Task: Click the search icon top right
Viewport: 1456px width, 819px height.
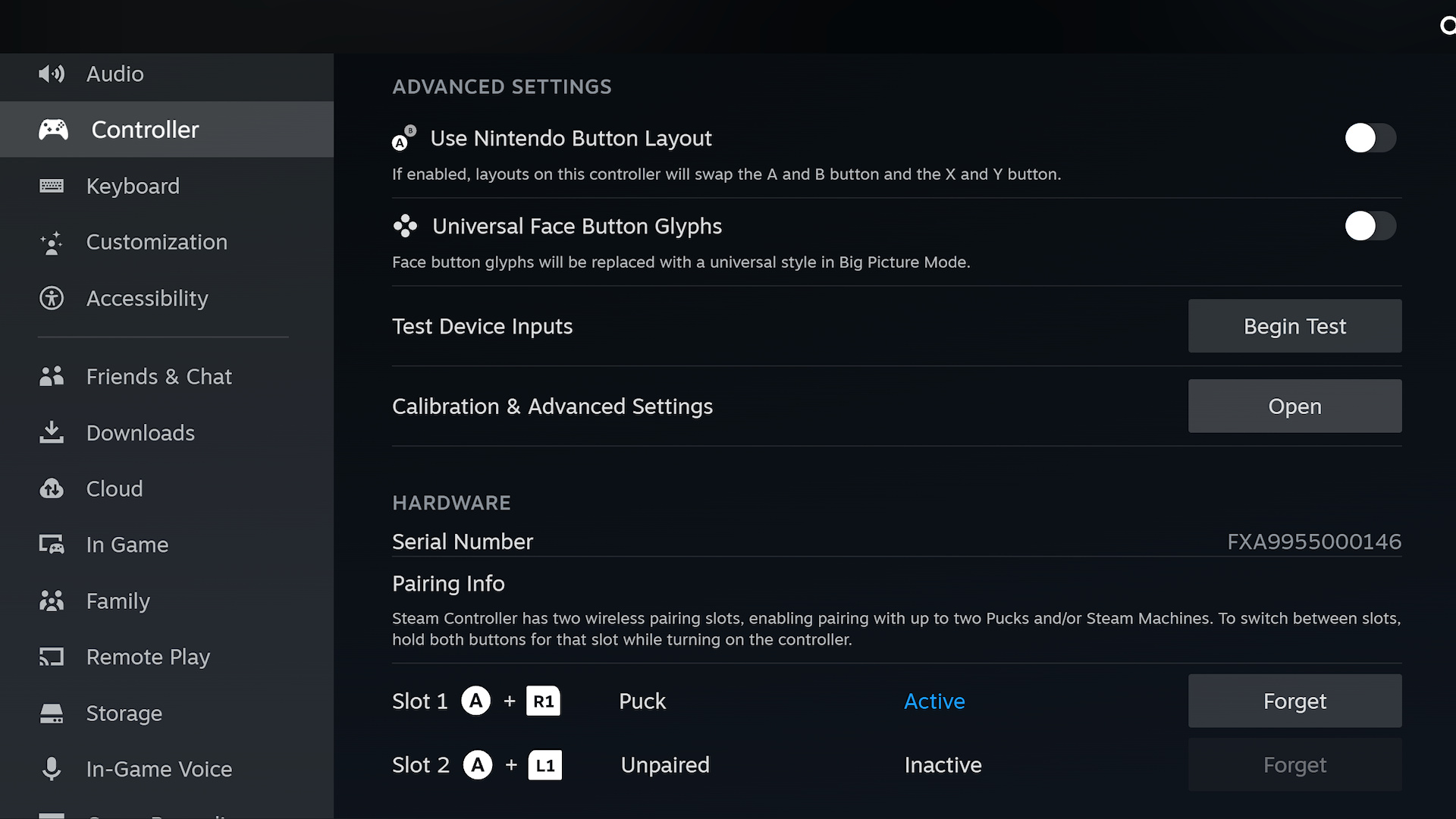Action: click(1447, 25)
